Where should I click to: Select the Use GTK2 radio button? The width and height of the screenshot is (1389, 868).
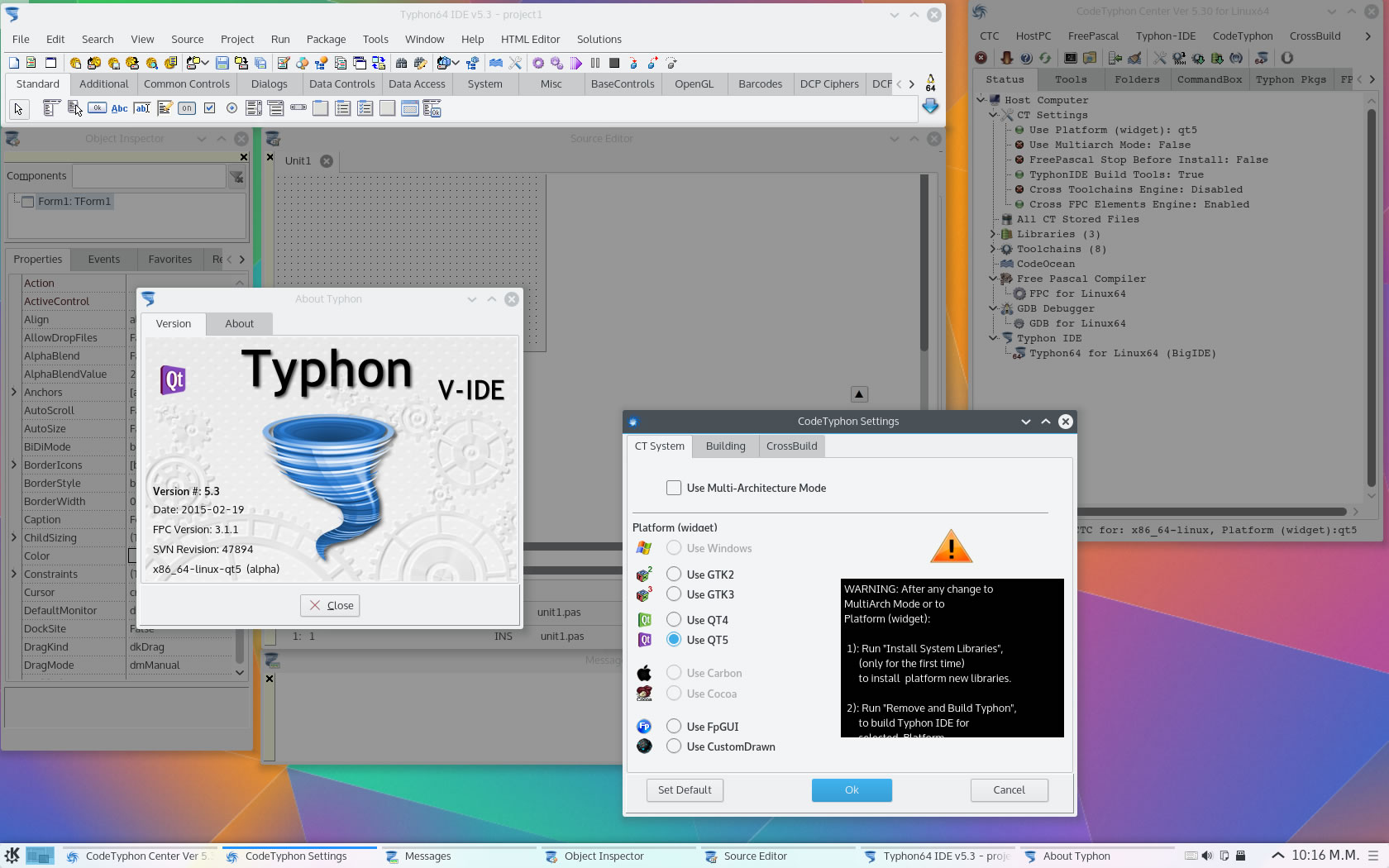pos(674,574)
